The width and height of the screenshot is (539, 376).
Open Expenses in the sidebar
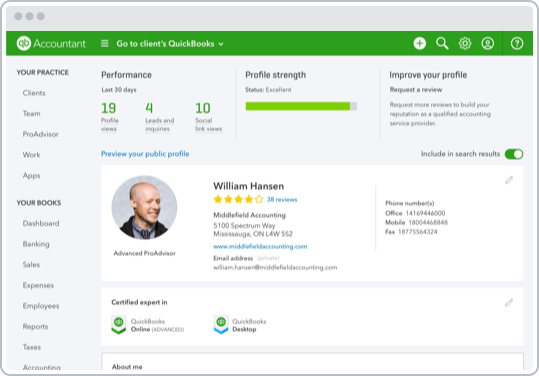(38, 285)
